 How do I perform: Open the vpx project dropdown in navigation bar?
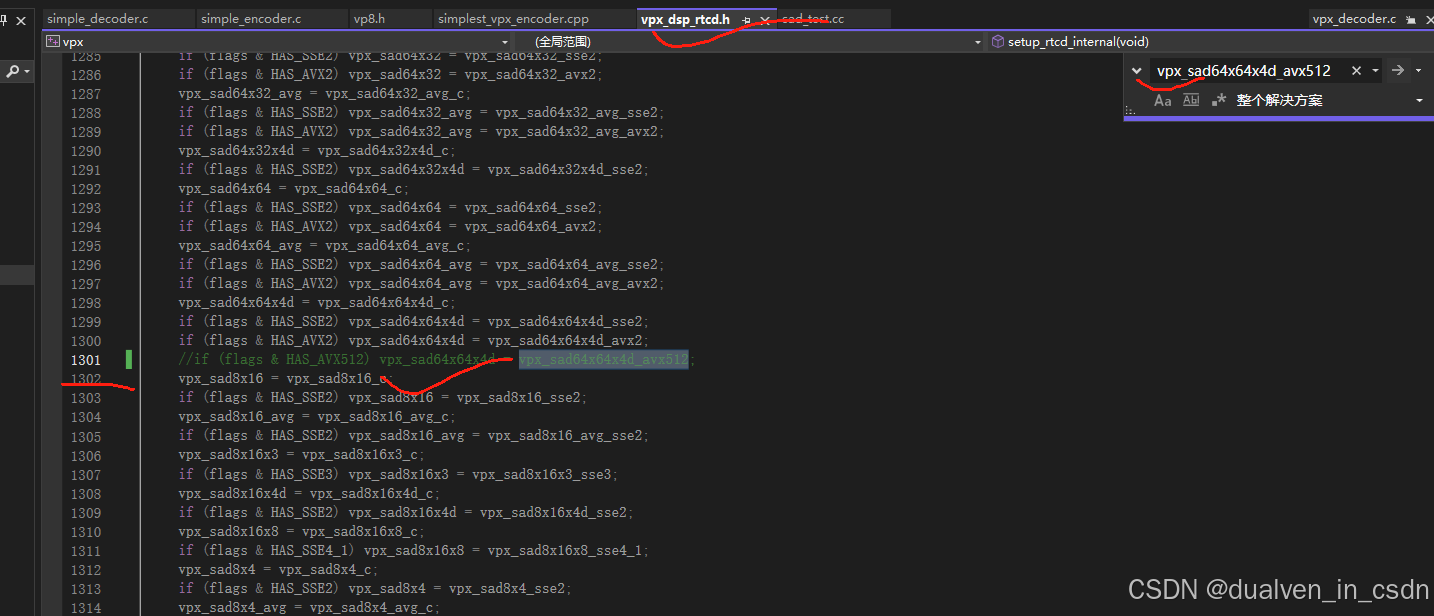[x=505, y=41]
